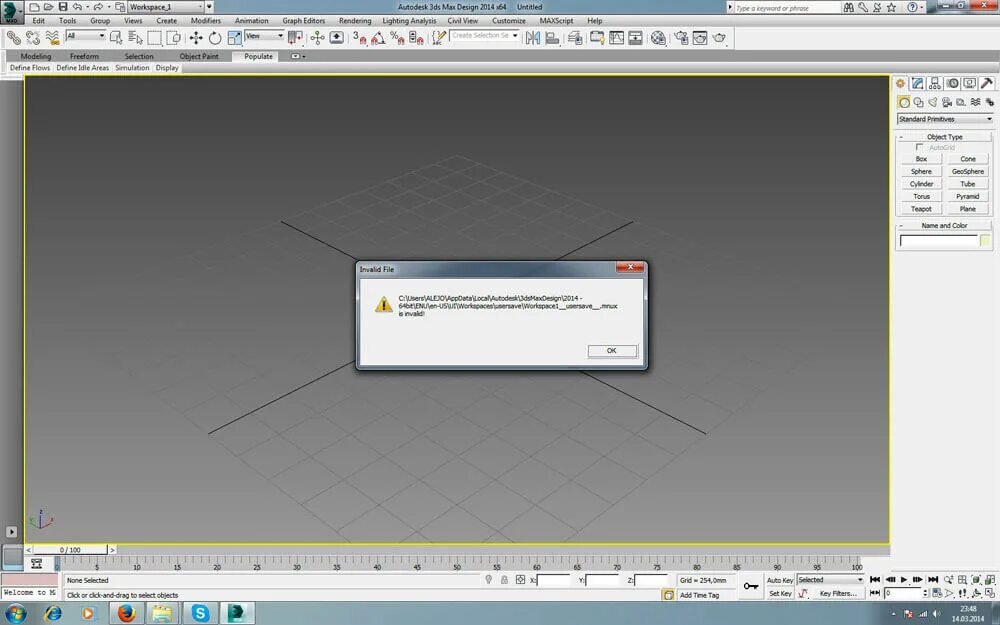
Task: Select the Scale tool in main toolbar
Action: click(234, 38)
